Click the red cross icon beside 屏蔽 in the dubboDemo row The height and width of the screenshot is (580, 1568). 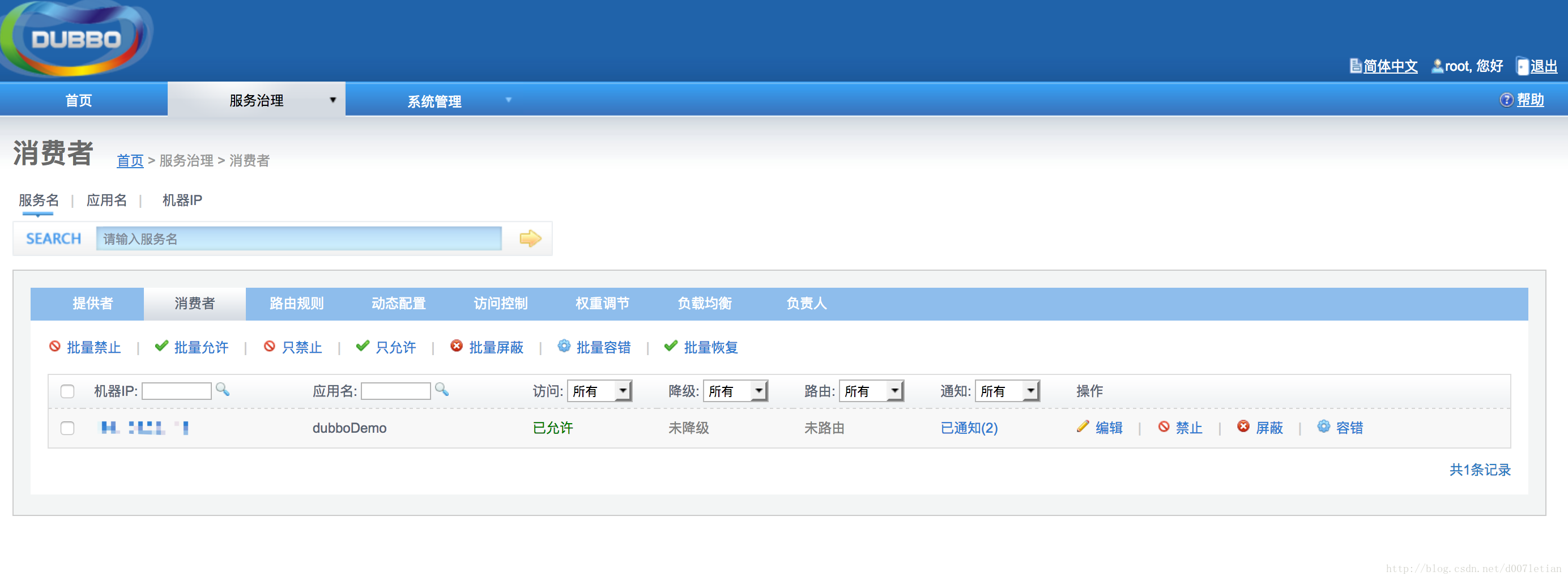pyautogui.click(x=1243, y=427)
